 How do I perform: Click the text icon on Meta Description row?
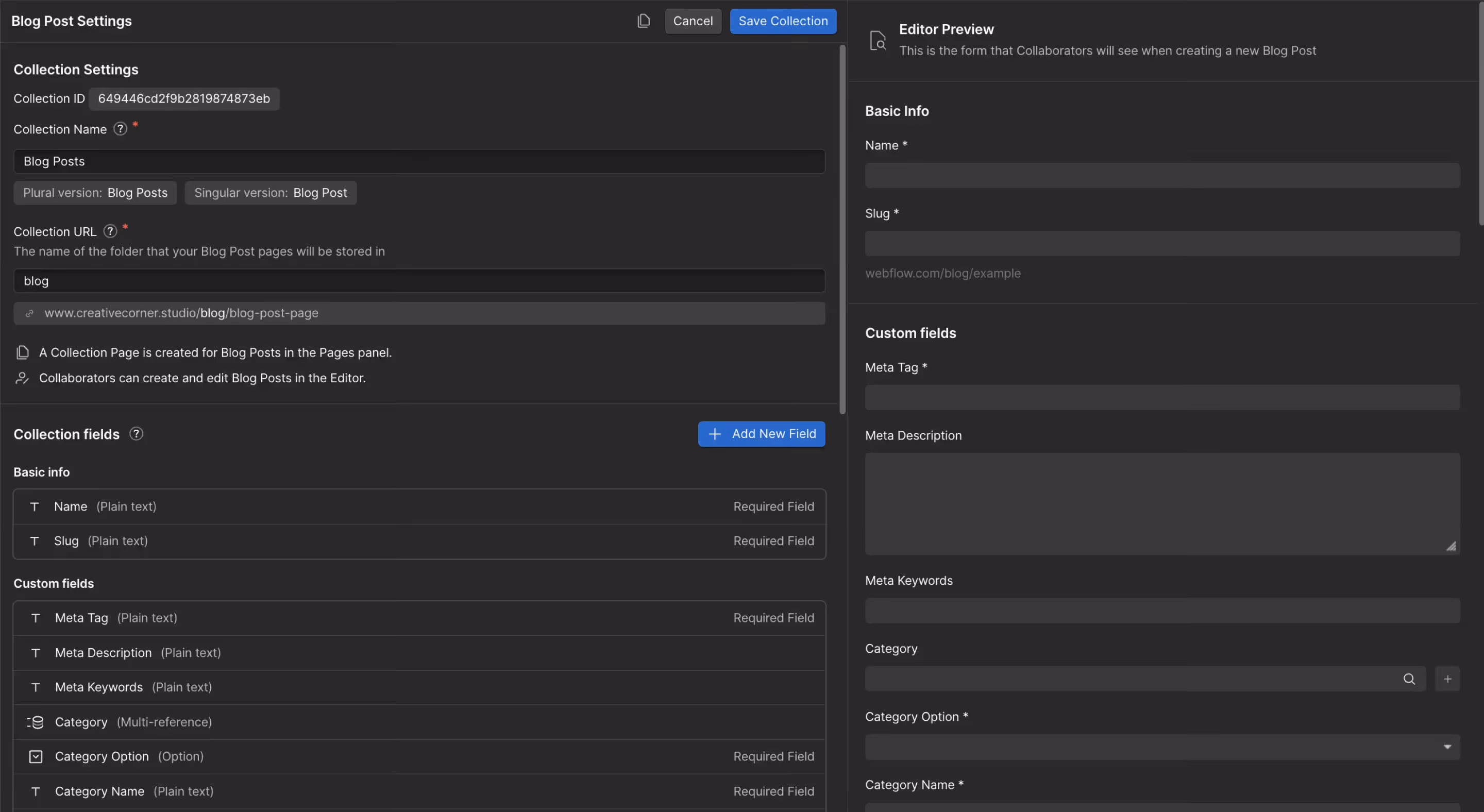click(x=36, y=652)
